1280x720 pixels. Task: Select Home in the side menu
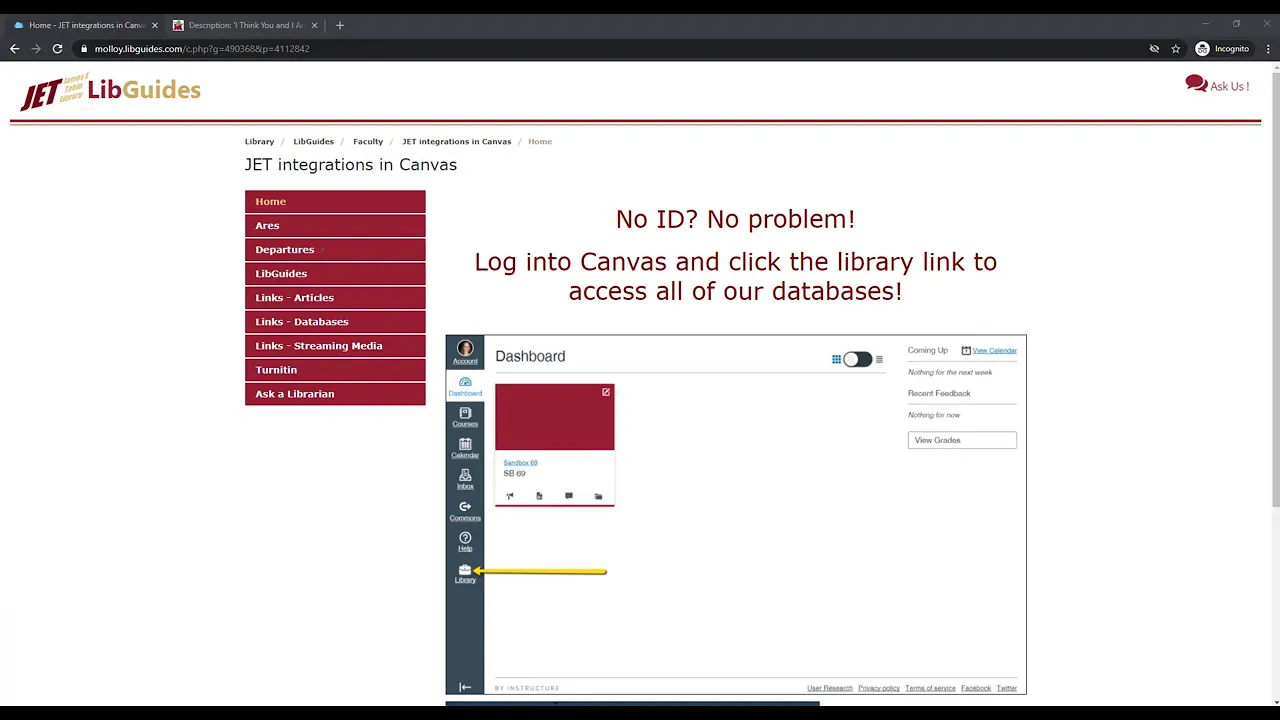pyautogui.click(x=335, y=201)
